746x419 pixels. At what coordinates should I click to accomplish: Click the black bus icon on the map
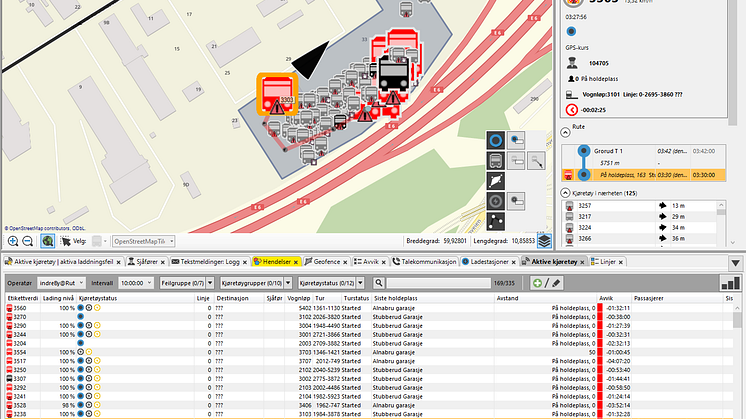393,72
